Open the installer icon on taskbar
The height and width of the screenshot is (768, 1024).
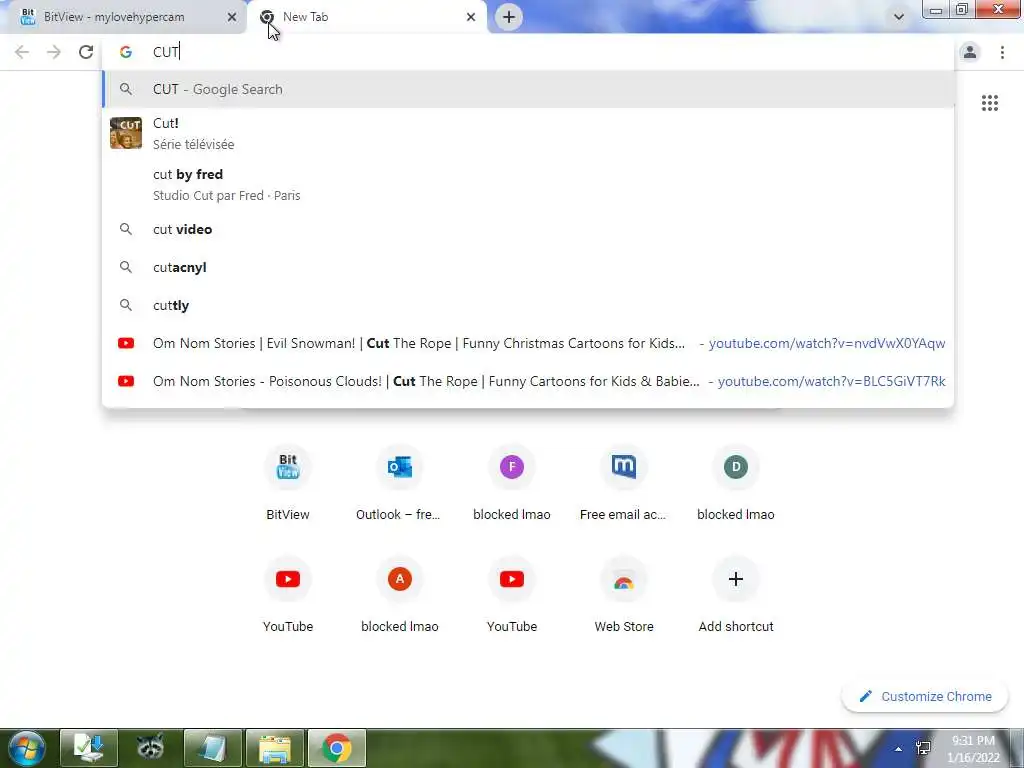pos(89,748)
